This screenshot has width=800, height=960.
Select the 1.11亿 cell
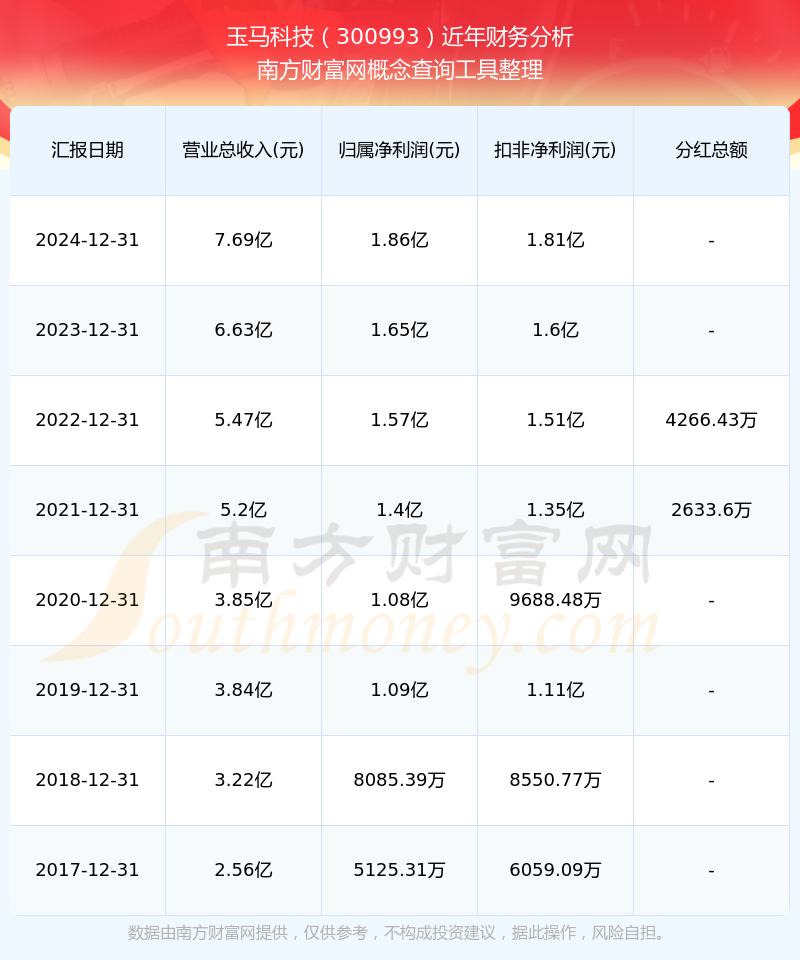coord(555,690)
